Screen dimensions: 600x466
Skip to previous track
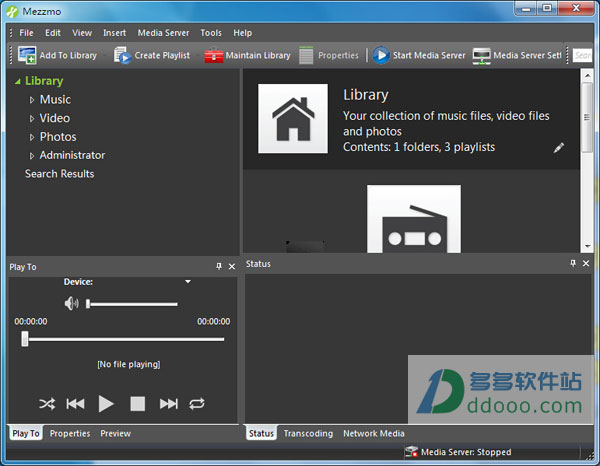[x=75, y=404]
